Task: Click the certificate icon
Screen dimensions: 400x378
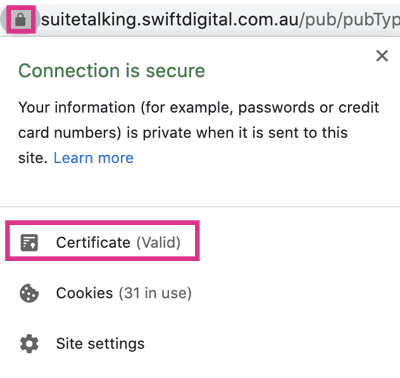Action: tap(29, 242)
